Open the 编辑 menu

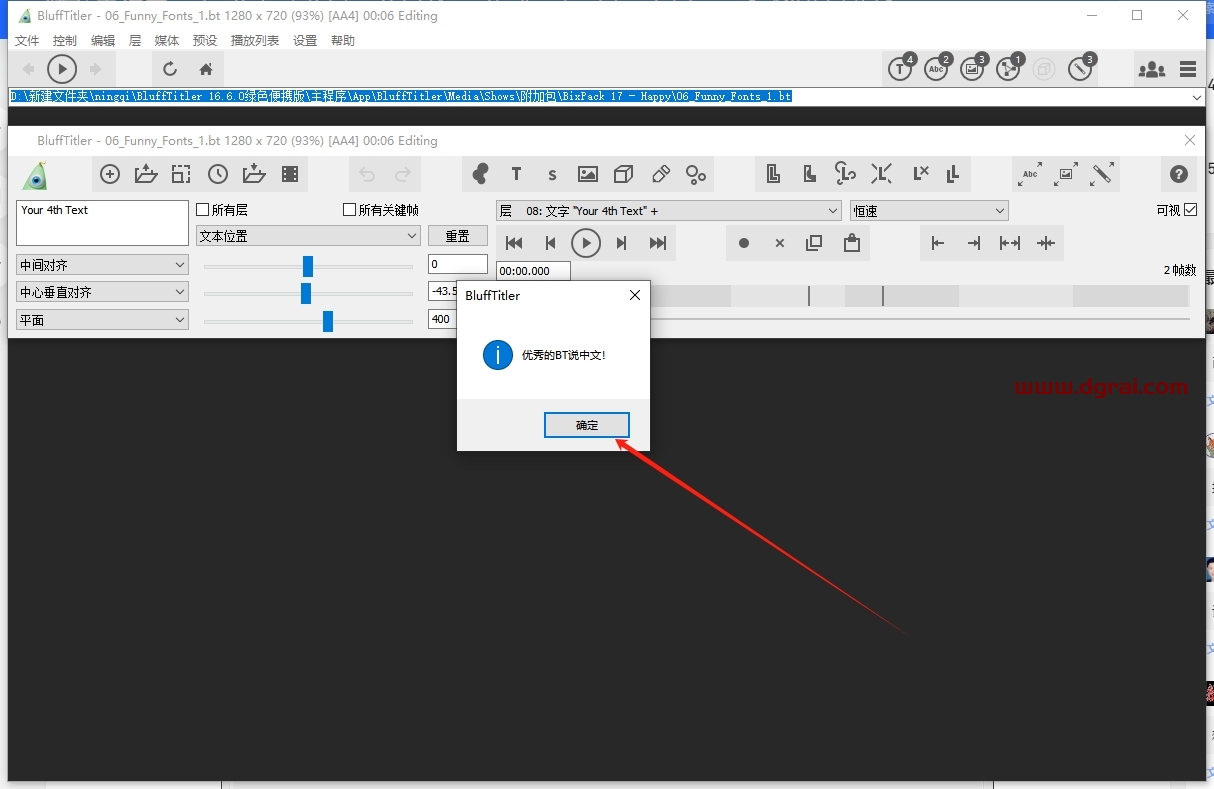[103, 41]
